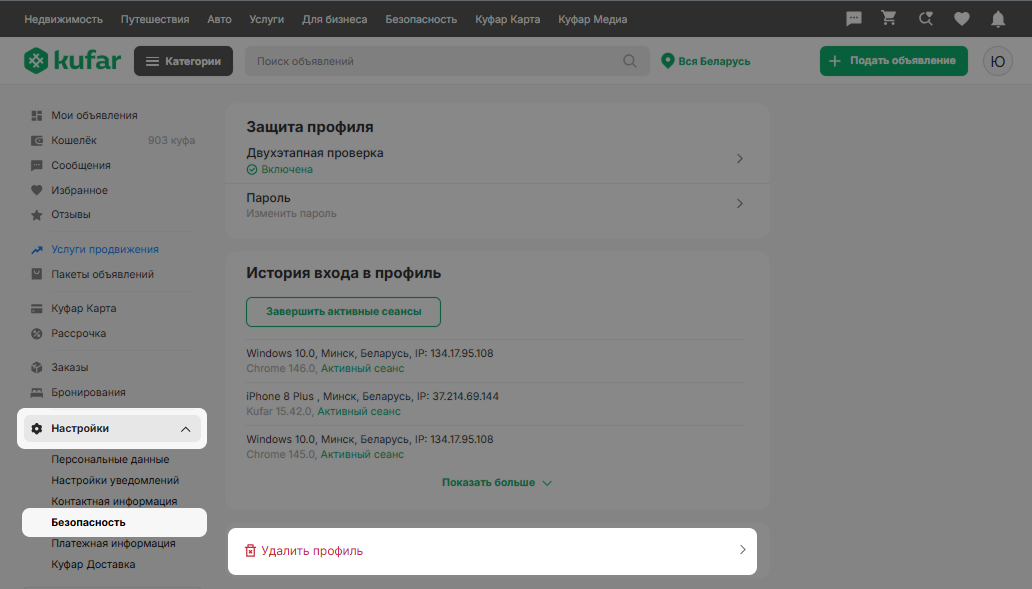1032x589 pixels.
Task: Collapse the Настройки sidebar section
Action: (x=185, y=429)
